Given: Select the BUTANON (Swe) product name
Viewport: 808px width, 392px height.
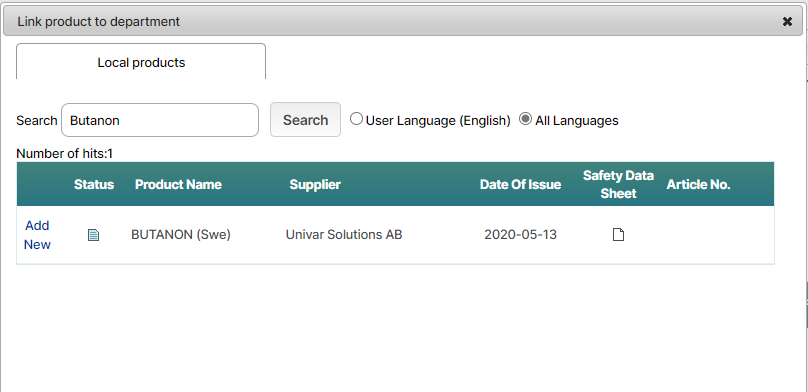Looking at the screenshot, I should point(181,235).
